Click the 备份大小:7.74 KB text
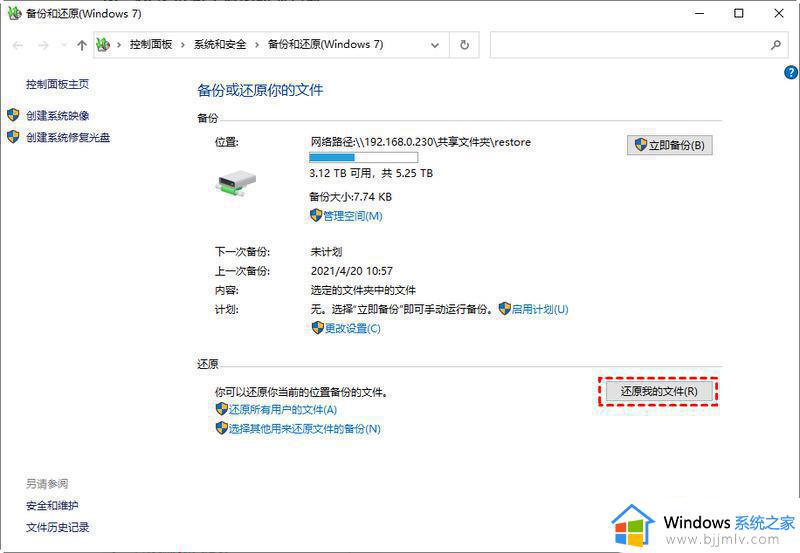 [351, 197]
